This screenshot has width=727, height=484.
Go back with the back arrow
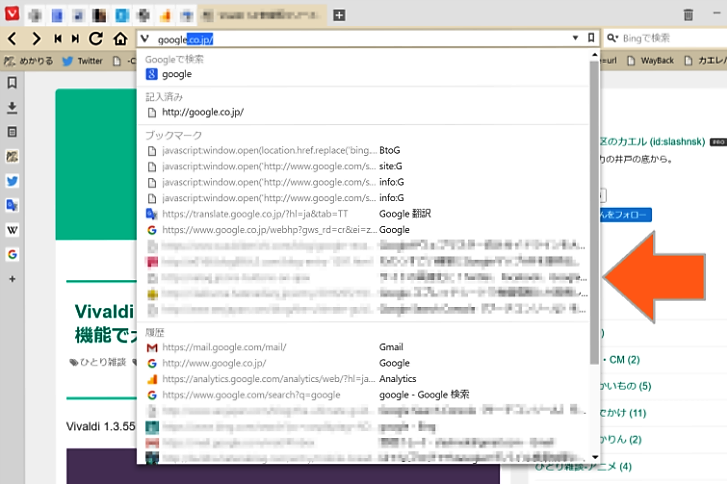tap(13, 38)
